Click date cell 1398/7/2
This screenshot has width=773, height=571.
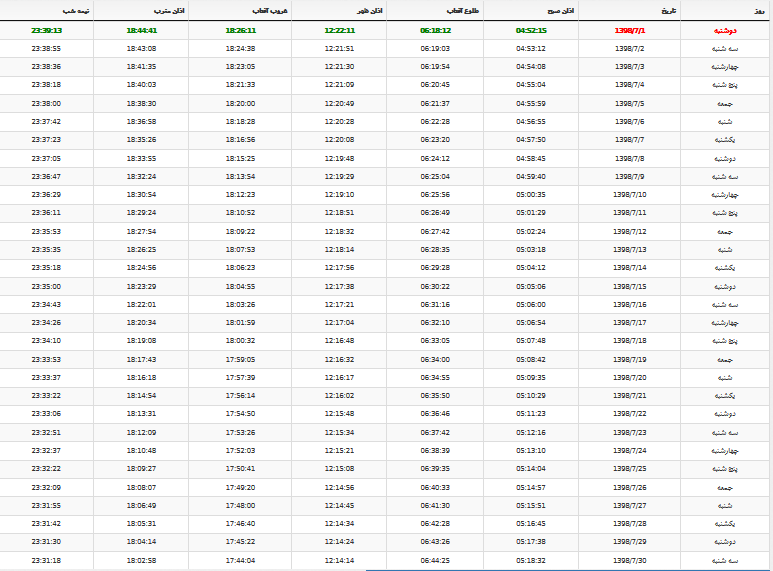pyautogui.click(x=630, y=49)
